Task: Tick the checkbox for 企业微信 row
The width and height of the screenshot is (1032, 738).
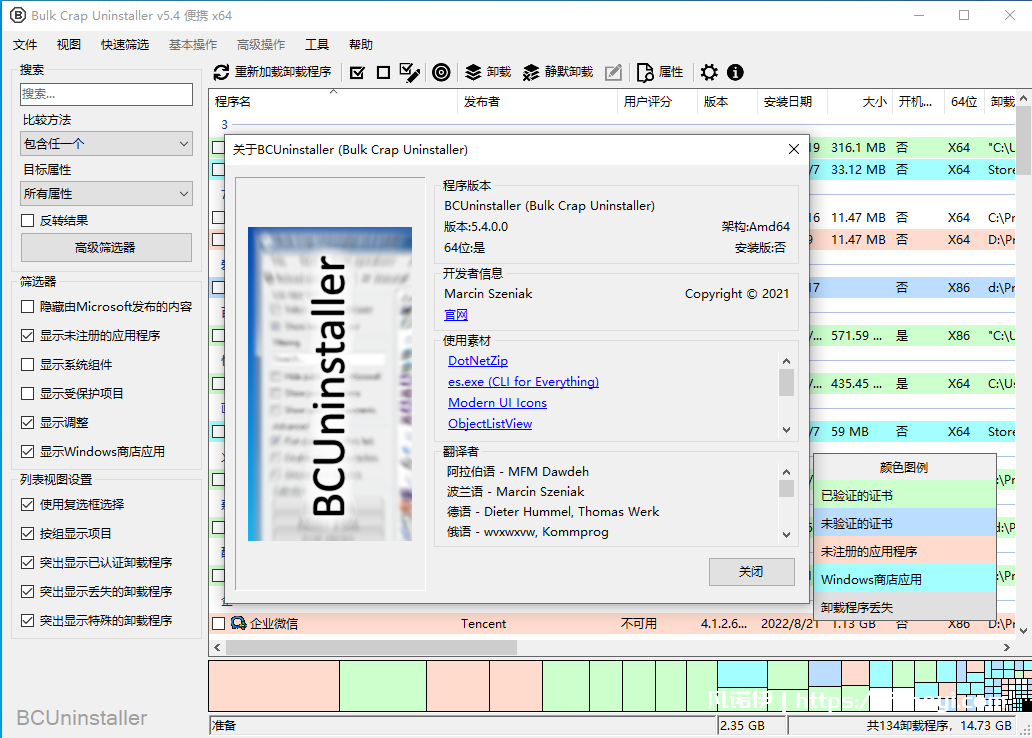Action: (x=219, y=623)
